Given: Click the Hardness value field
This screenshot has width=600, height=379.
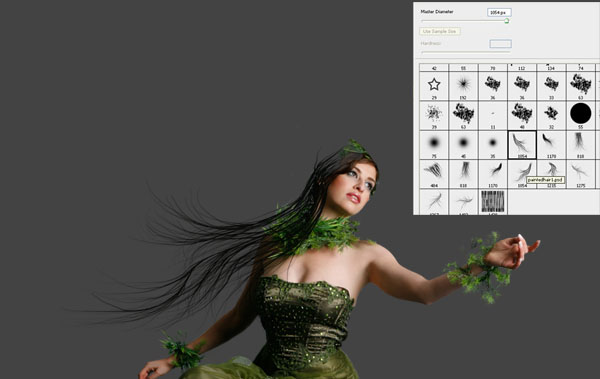Looking at the screenshot, I should tap(501, 44).
